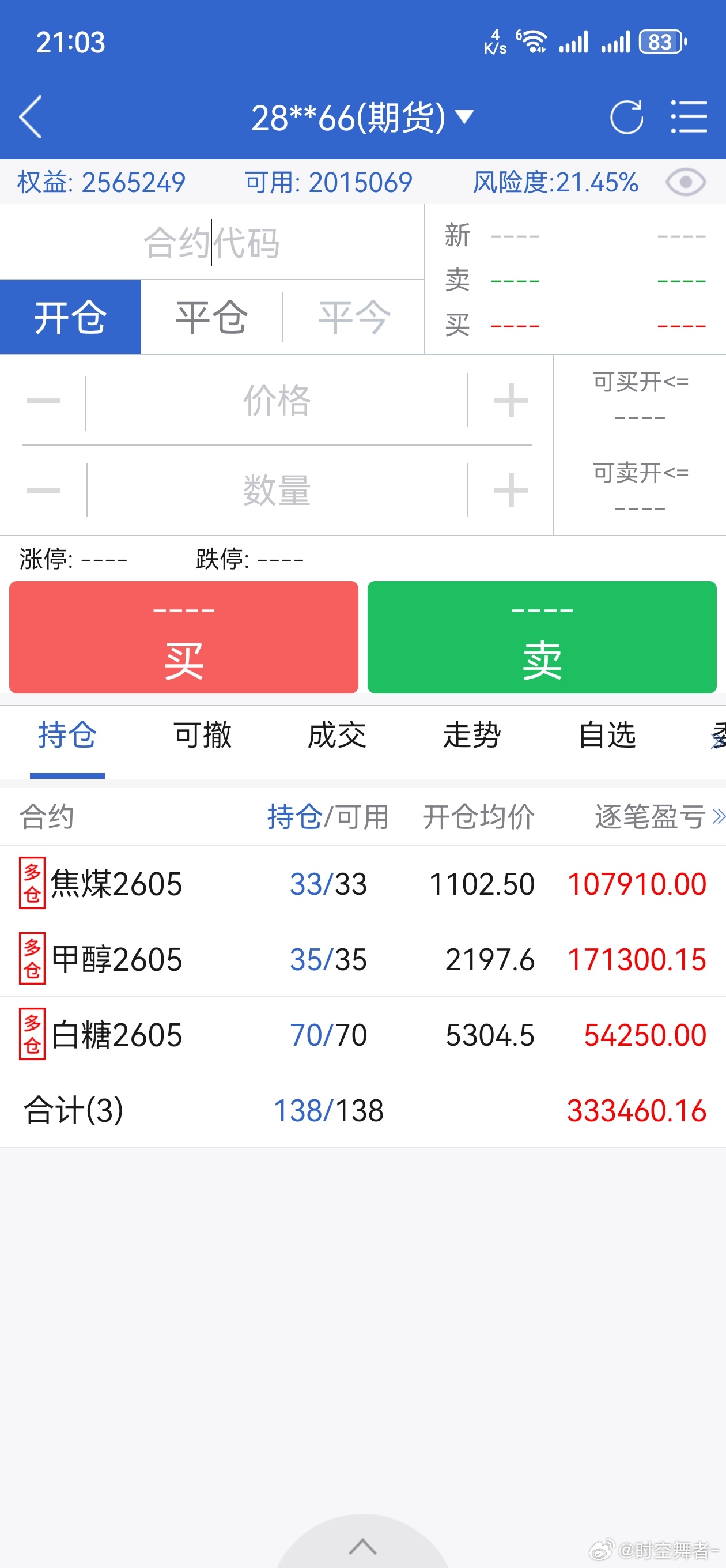Click average price 1102.50

pyautogui.click(x=482, y=884)
